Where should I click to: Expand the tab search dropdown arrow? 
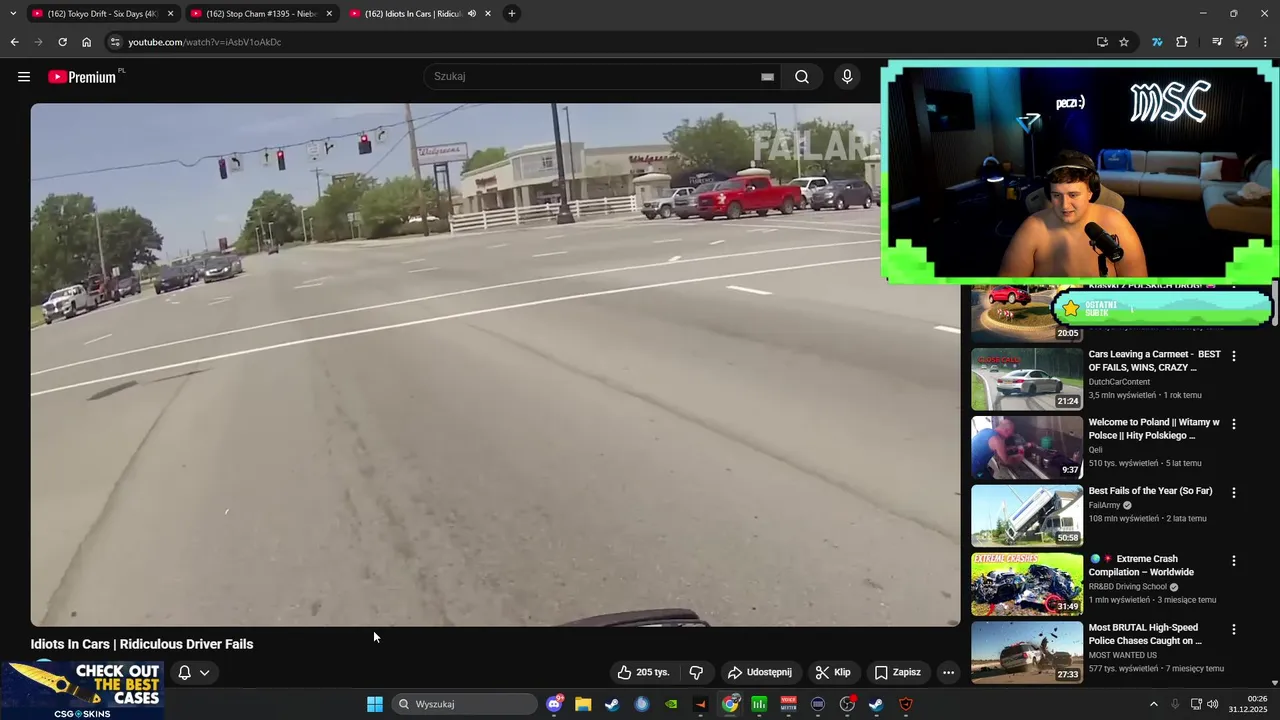tap(13, 14)
